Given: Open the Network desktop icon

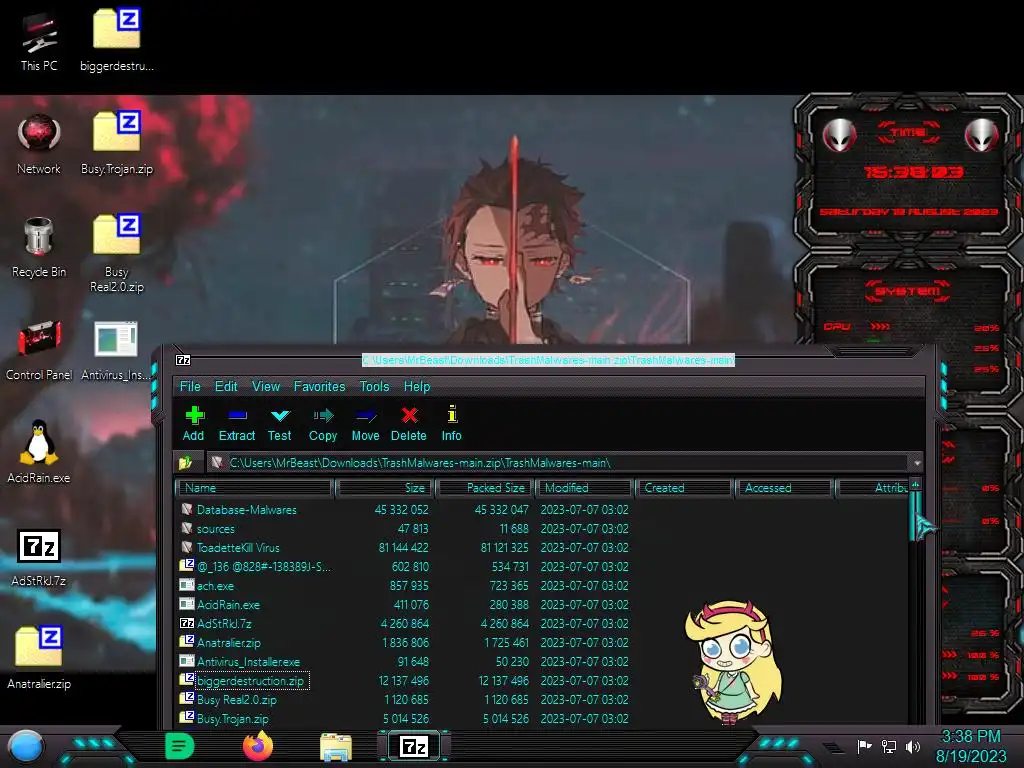Looking at the screenshot, I should click(x=39, y=144).
